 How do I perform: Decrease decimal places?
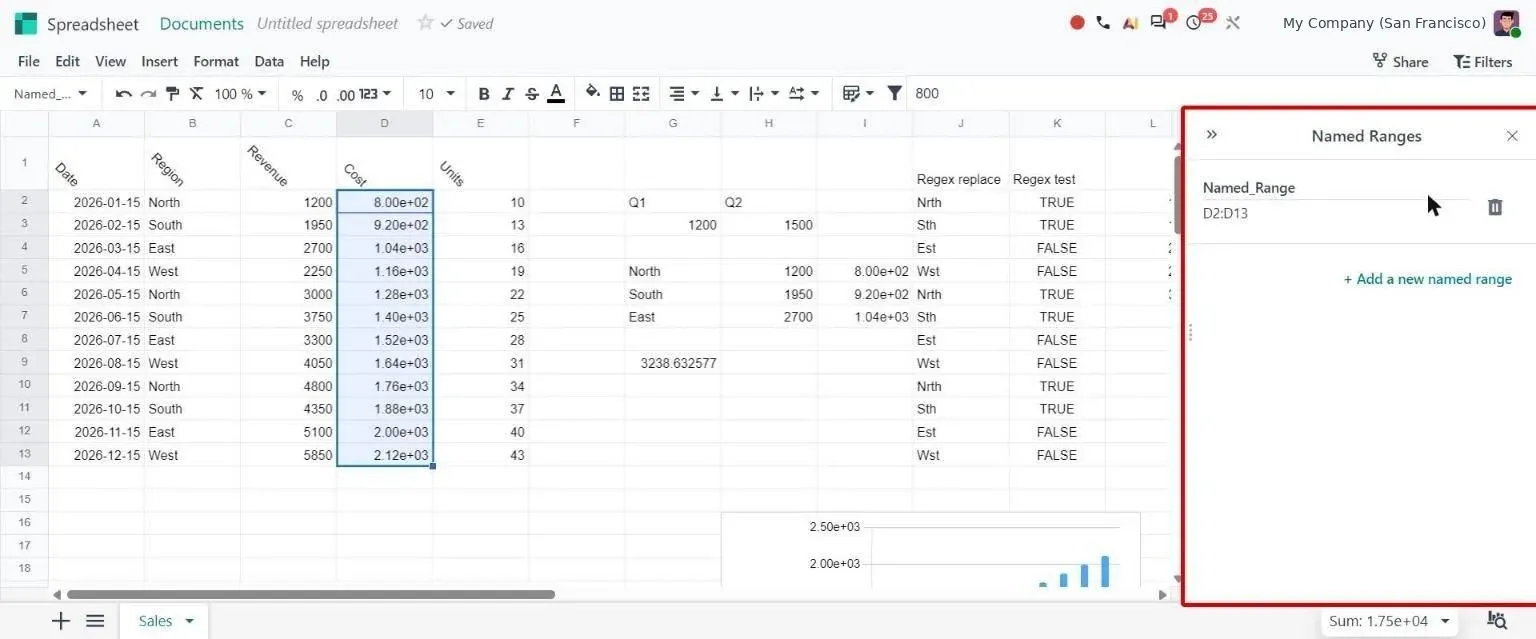[321, 95]
